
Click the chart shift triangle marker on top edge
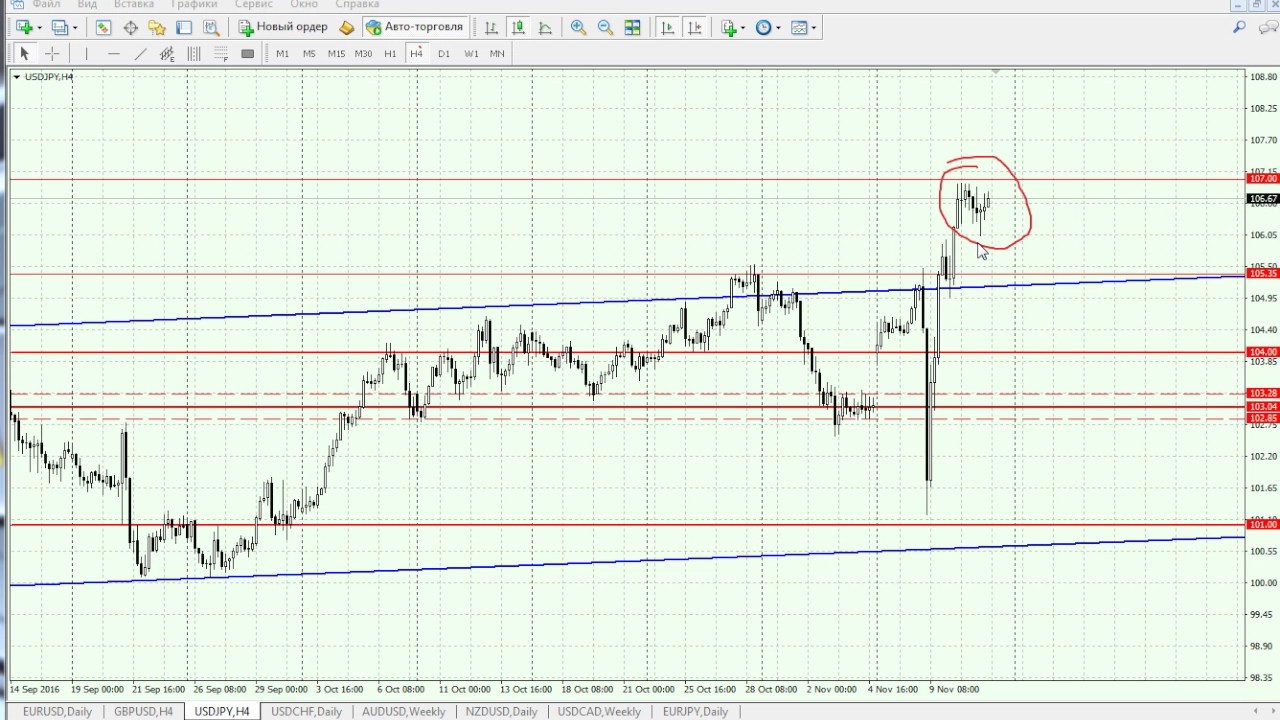click(x=996, y=72)
